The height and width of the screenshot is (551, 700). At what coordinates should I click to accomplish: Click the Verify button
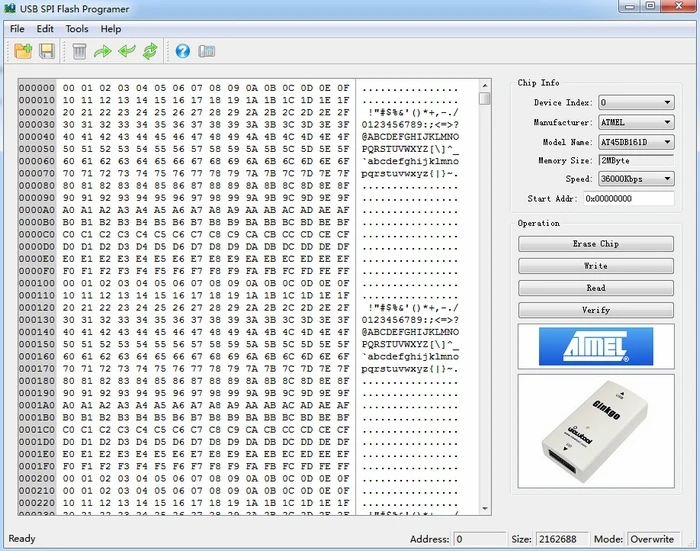pos(596,310)
